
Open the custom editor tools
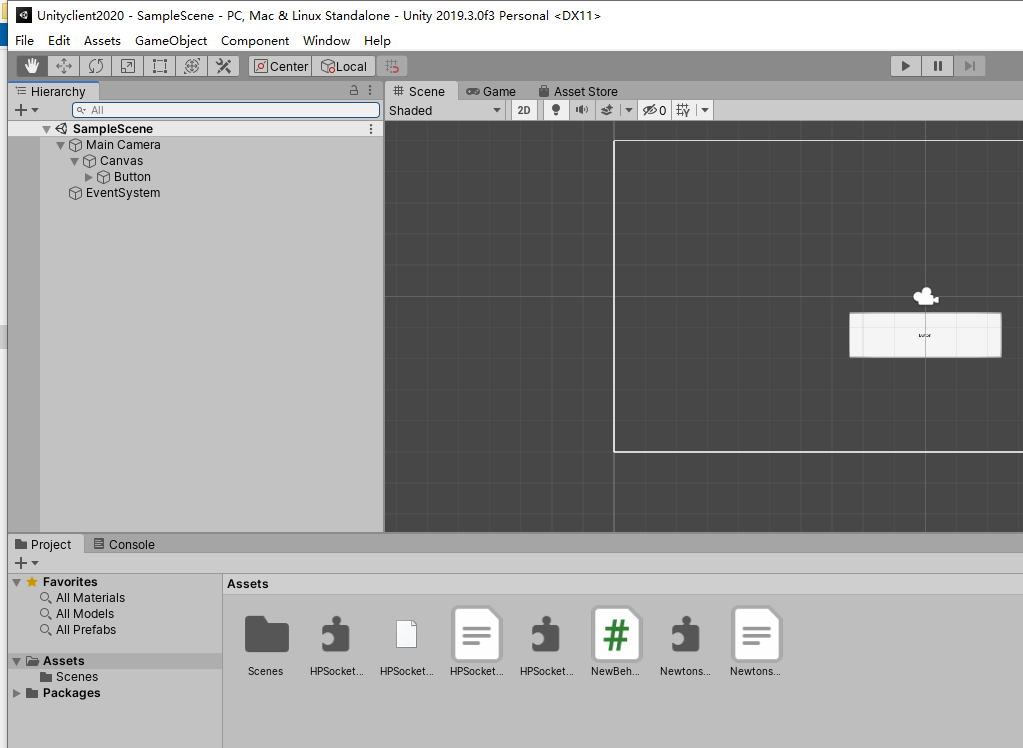[224, 66]
